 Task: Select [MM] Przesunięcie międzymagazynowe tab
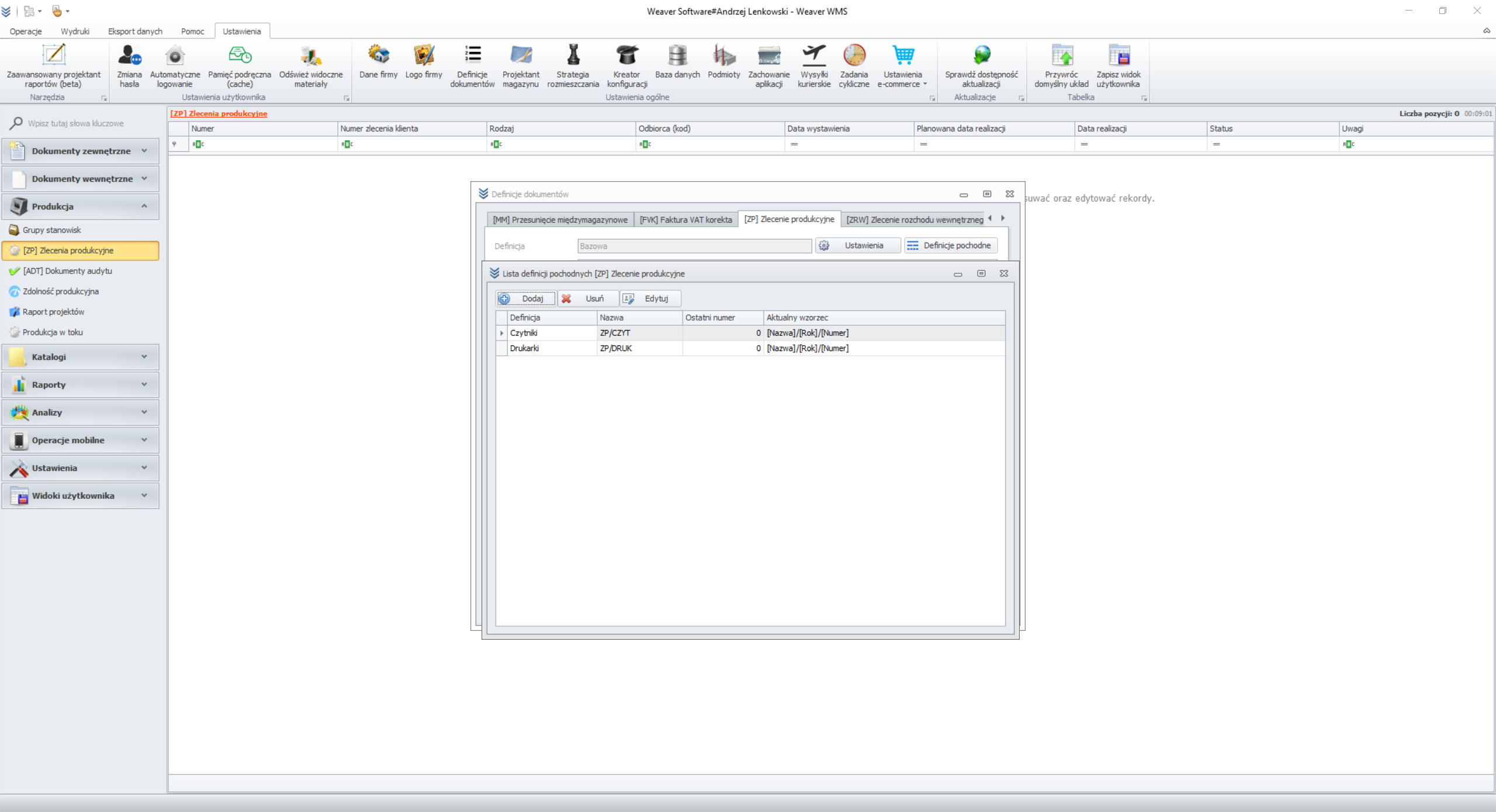coord(560,220)
